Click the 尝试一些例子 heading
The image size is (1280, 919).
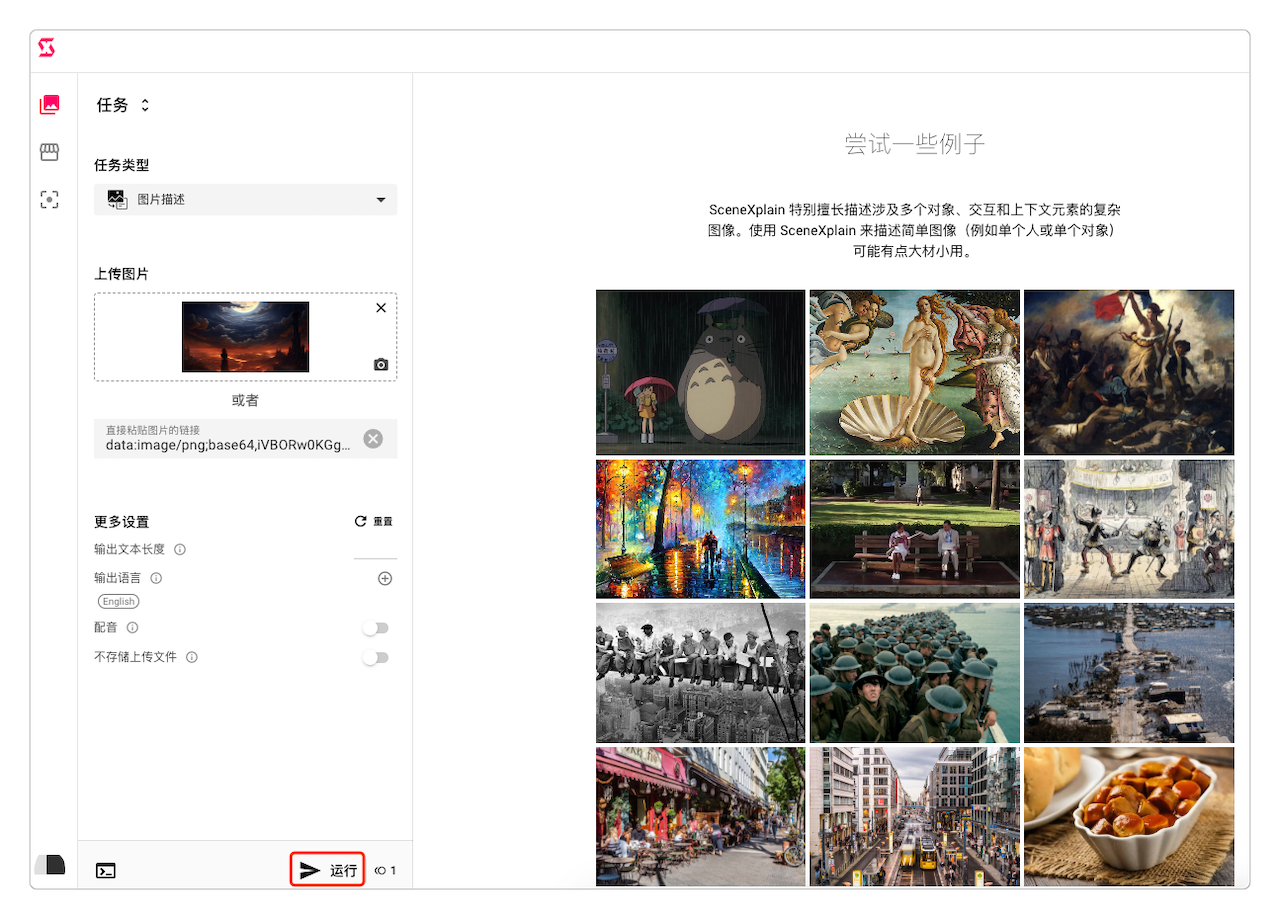click(x=915, y=144)
